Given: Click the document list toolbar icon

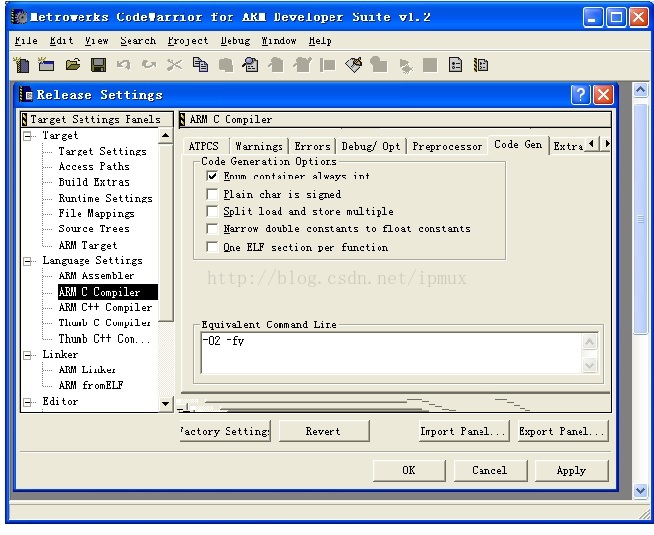Looking at the screenshot, I should tap(455, 65).
